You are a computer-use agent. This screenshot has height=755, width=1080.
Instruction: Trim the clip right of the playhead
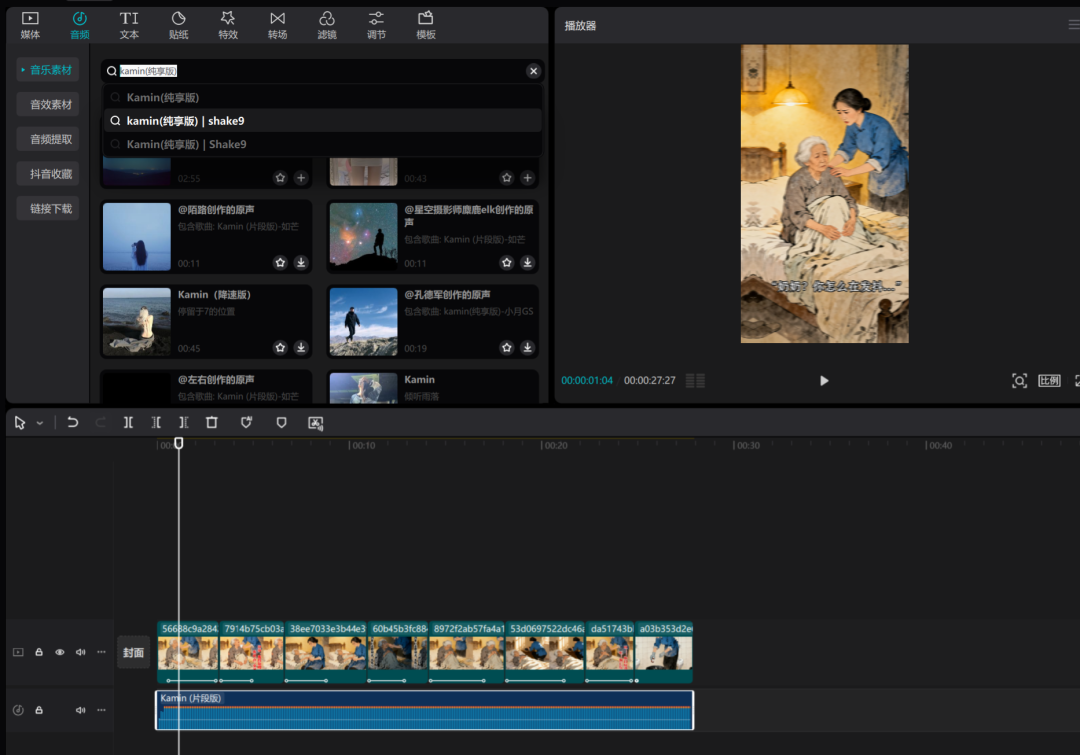click(184, 422)
